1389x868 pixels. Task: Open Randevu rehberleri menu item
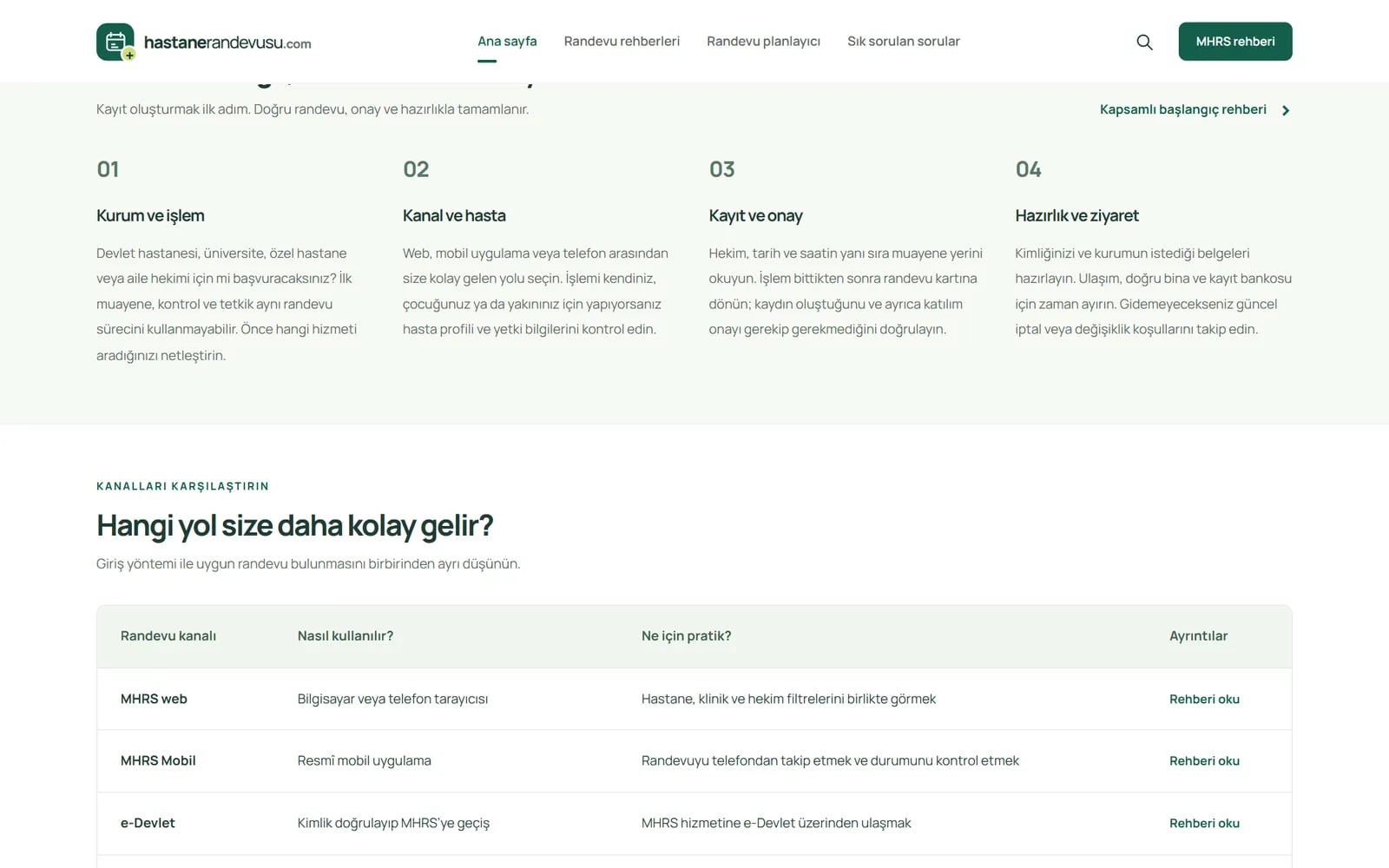622,42
